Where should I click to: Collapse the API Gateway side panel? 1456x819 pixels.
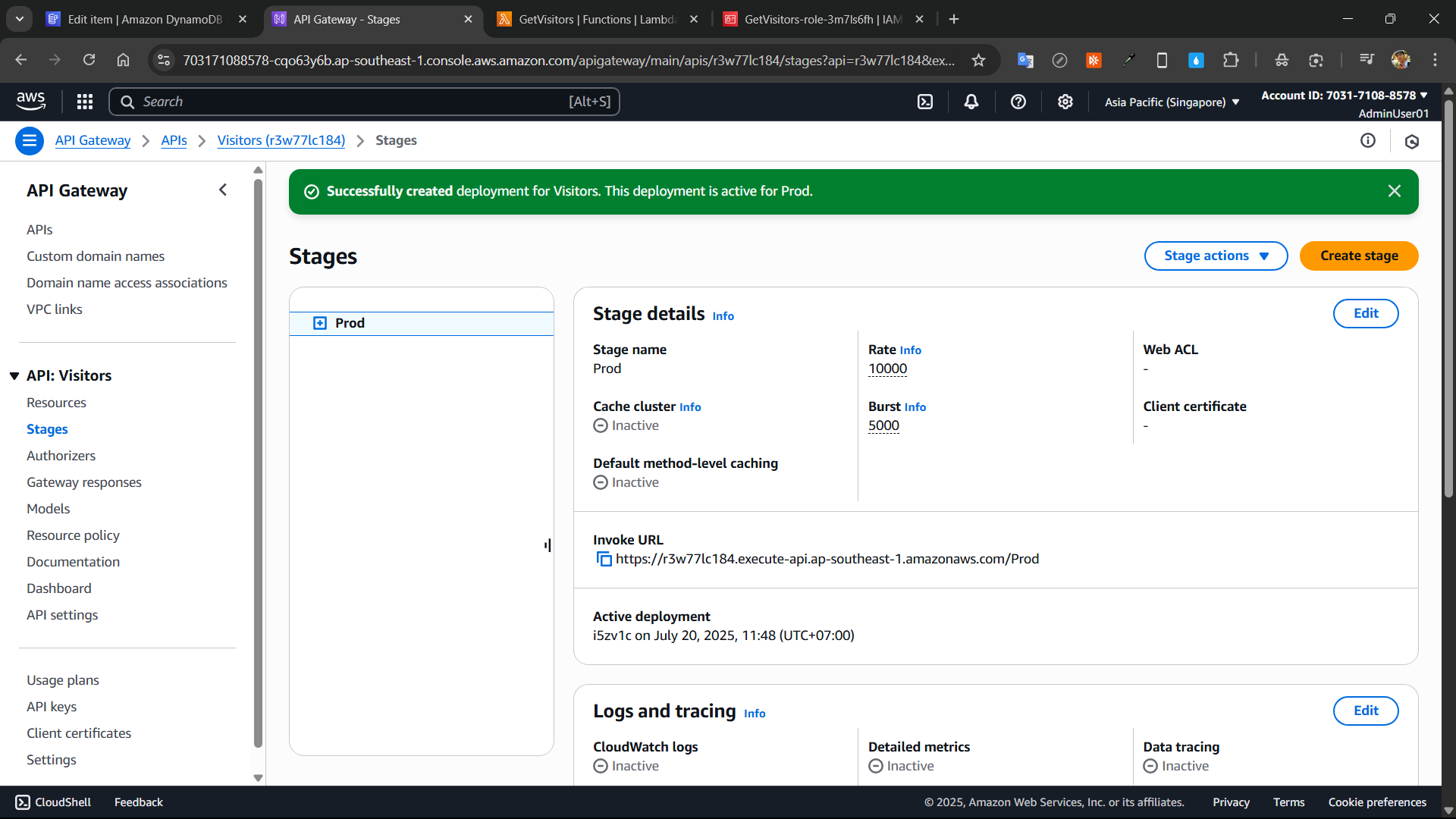223,190
